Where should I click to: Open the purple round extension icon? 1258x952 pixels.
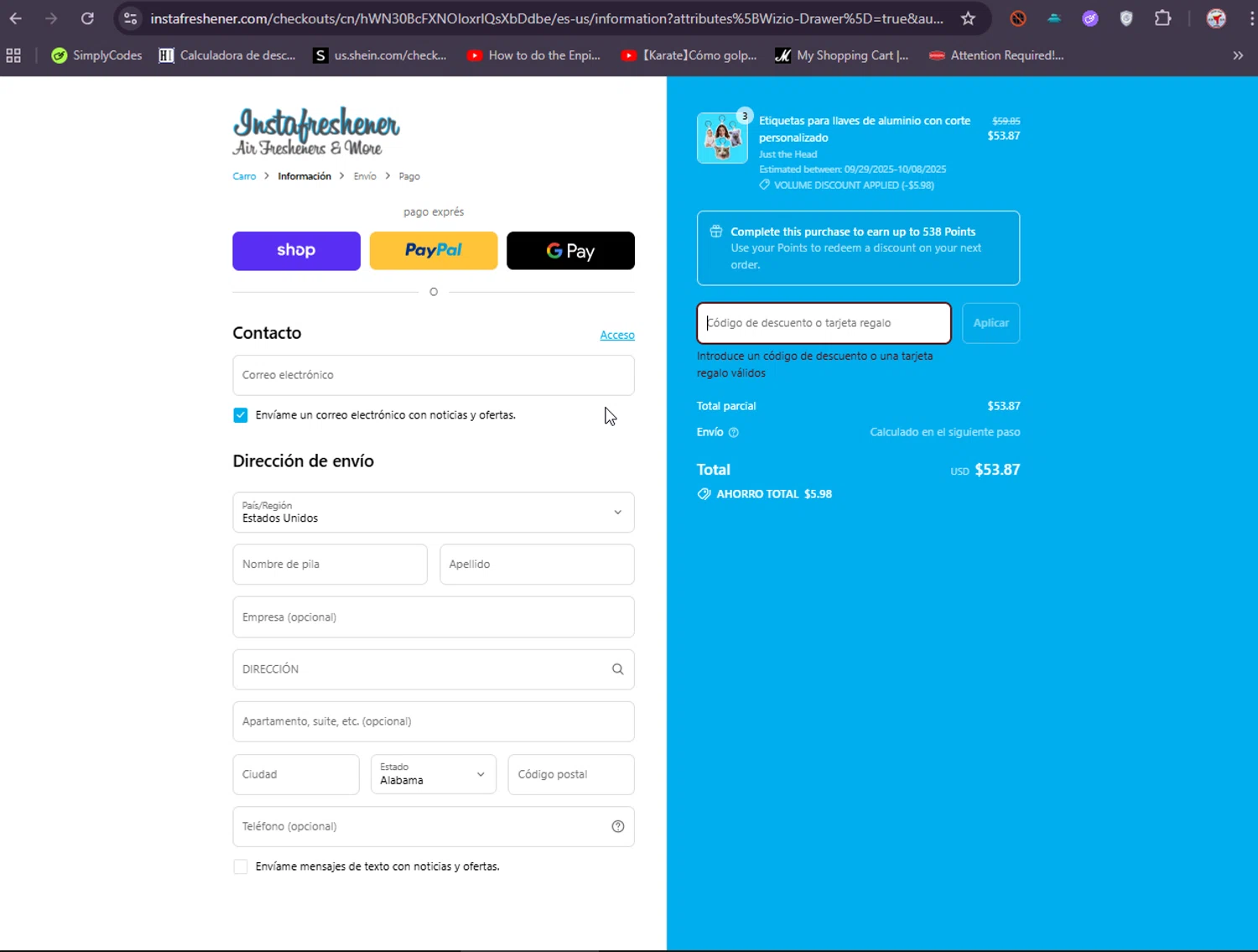tap(1090, 18)
